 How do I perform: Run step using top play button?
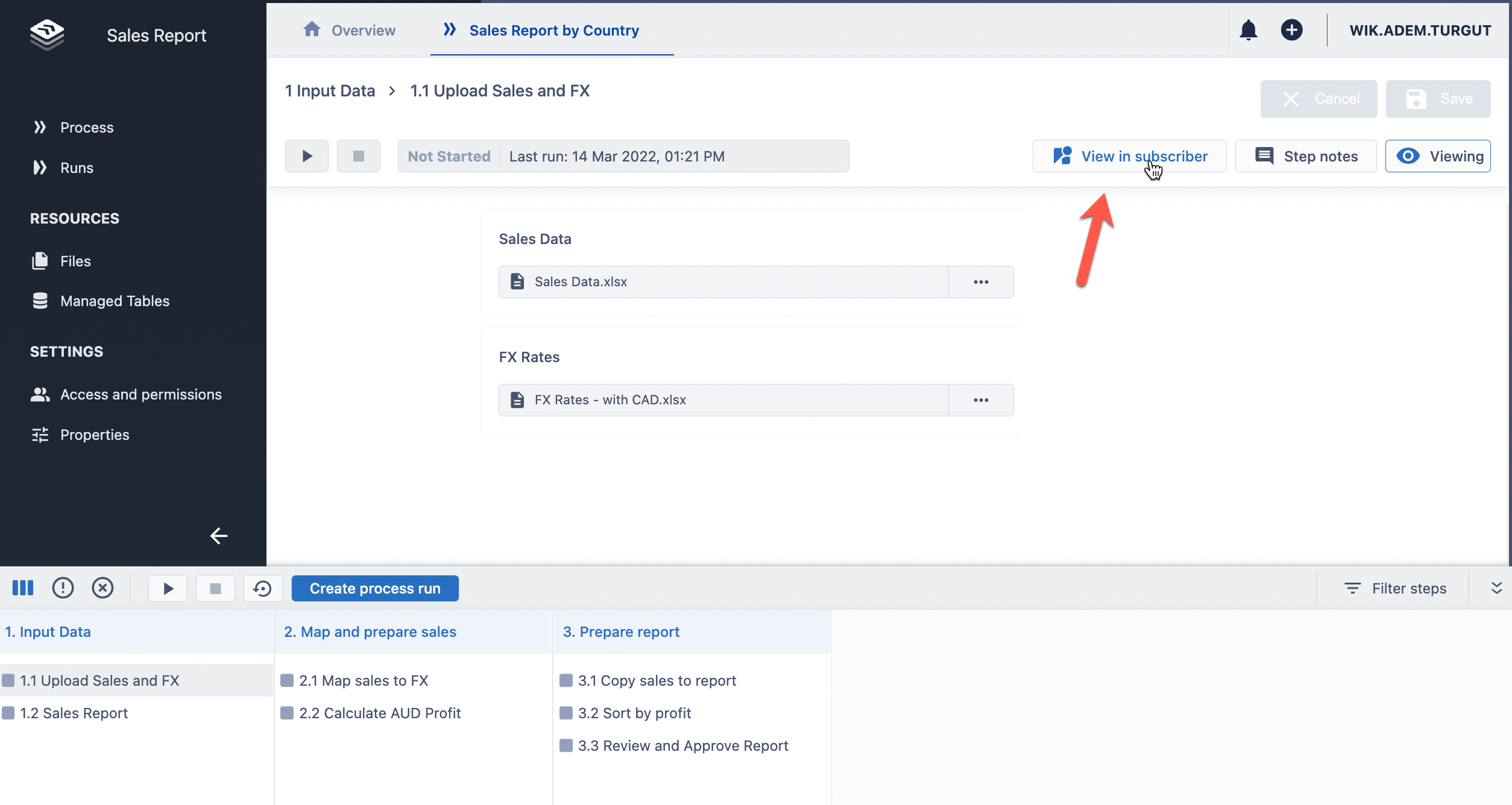307,157
